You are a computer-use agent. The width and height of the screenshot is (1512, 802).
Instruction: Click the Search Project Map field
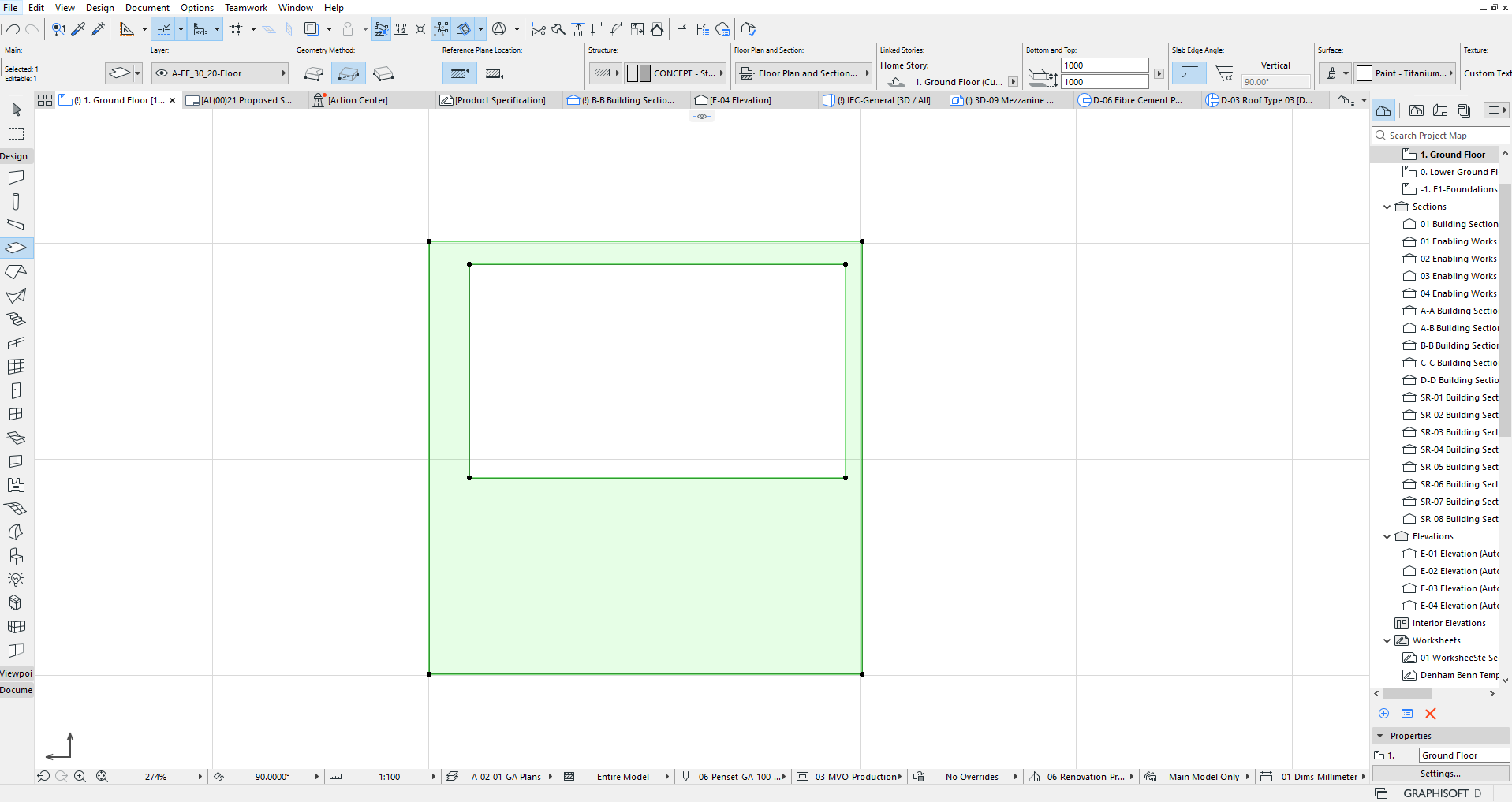[1440, 136]
